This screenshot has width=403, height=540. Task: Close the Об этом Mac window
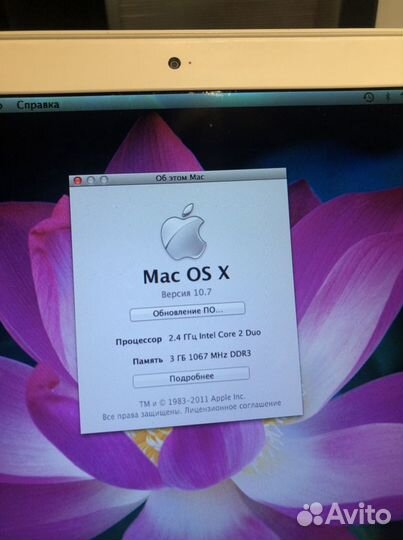click(78, 180)
